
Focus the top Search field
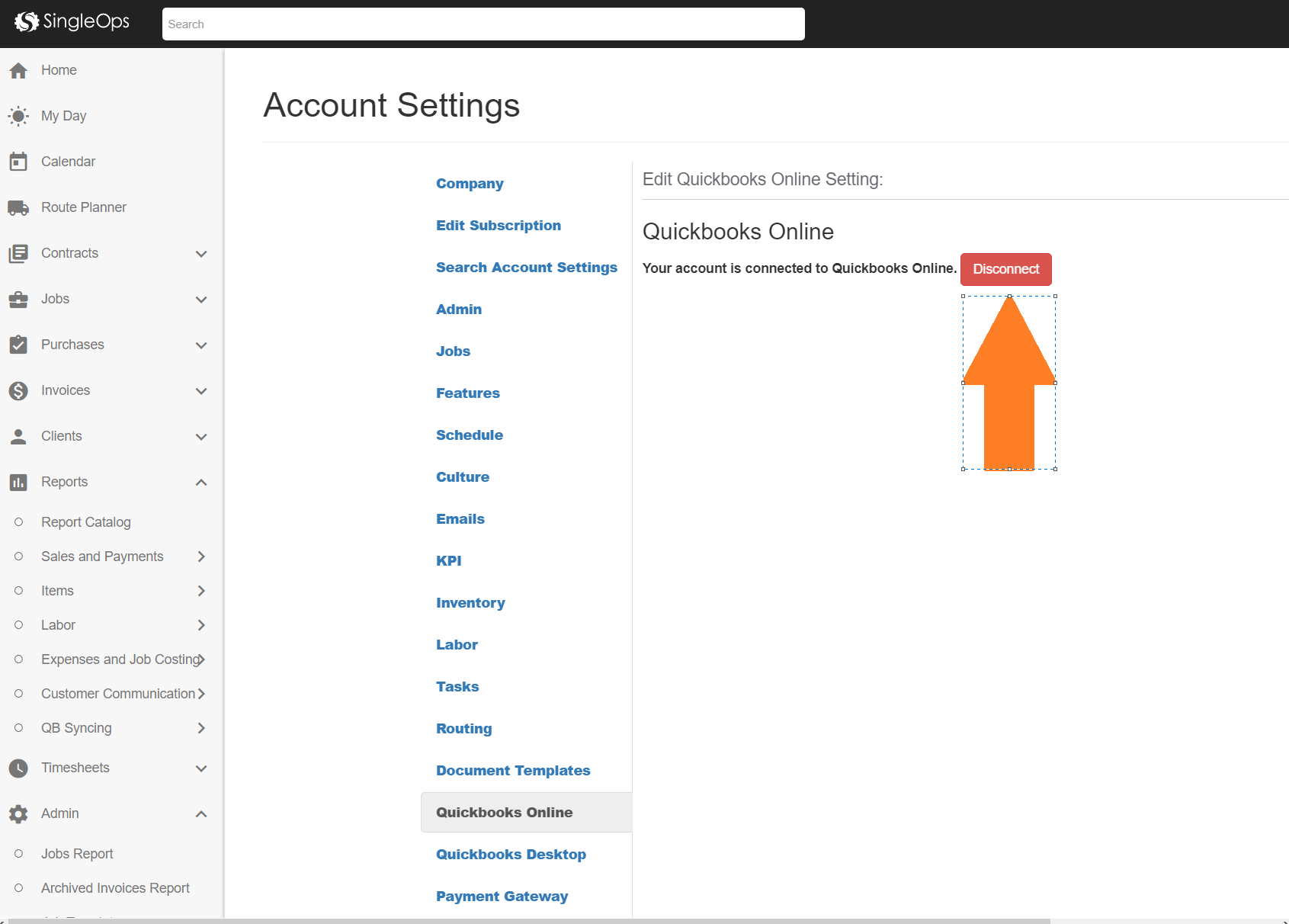point(483,24)
